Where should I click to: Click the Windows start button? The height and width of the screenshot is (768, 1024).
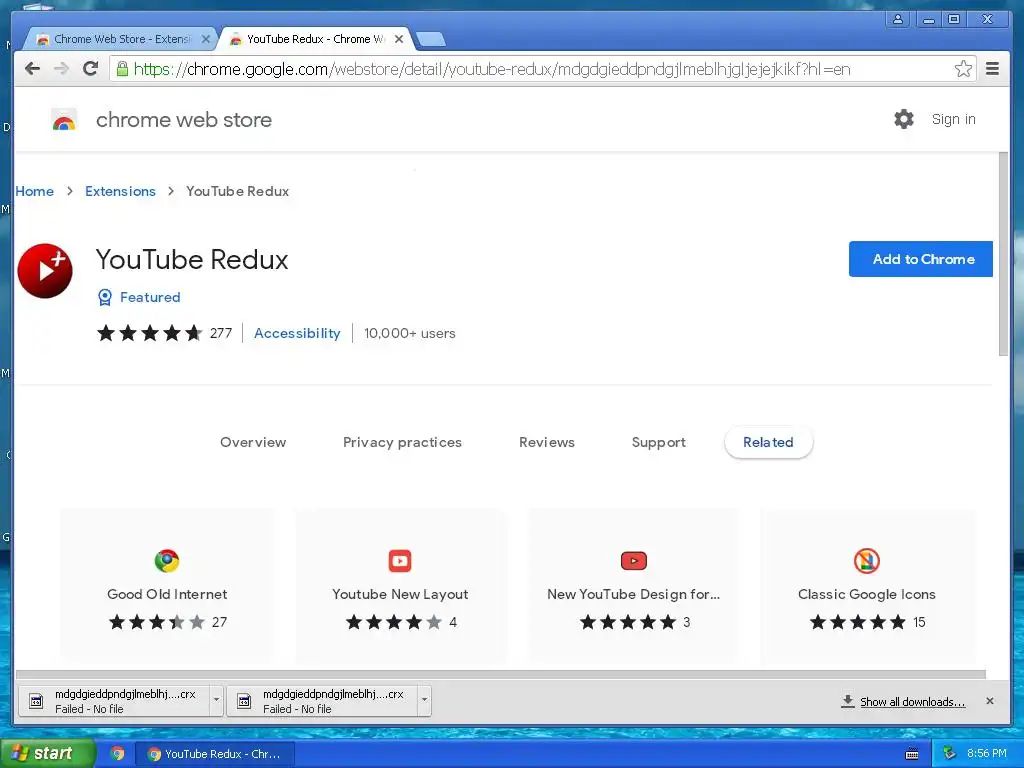[46, 754]
